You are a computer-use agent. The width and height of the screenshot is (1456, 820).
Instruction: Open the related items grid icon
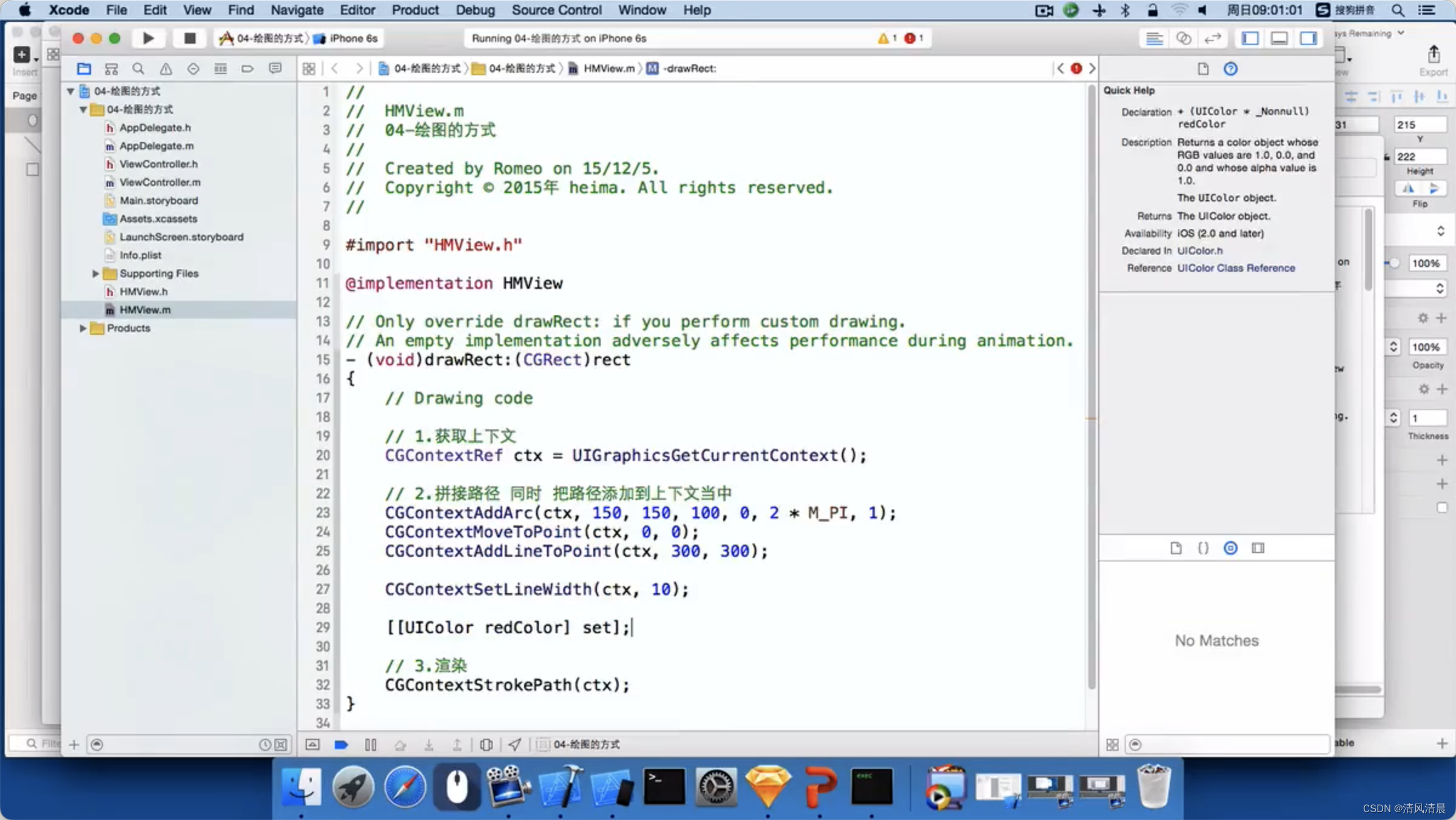(x=309, y=69)
